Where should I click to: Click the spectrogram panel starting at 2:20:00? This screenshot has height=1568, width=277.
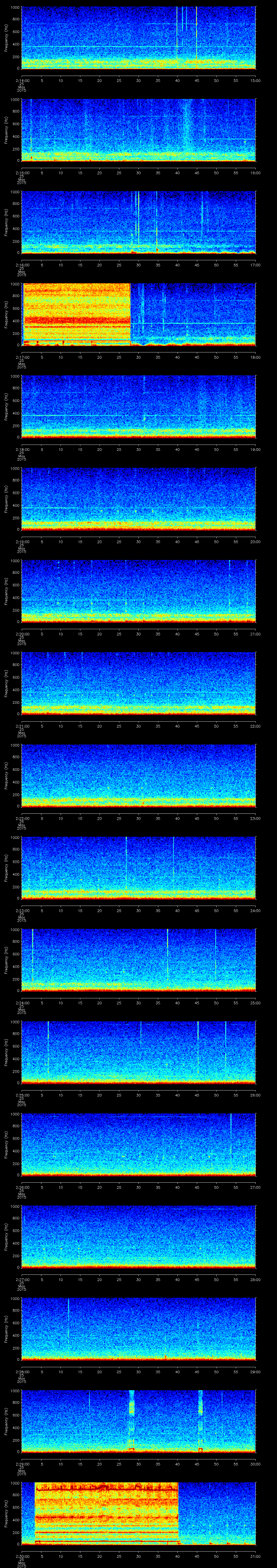click(x=139, y=591)
